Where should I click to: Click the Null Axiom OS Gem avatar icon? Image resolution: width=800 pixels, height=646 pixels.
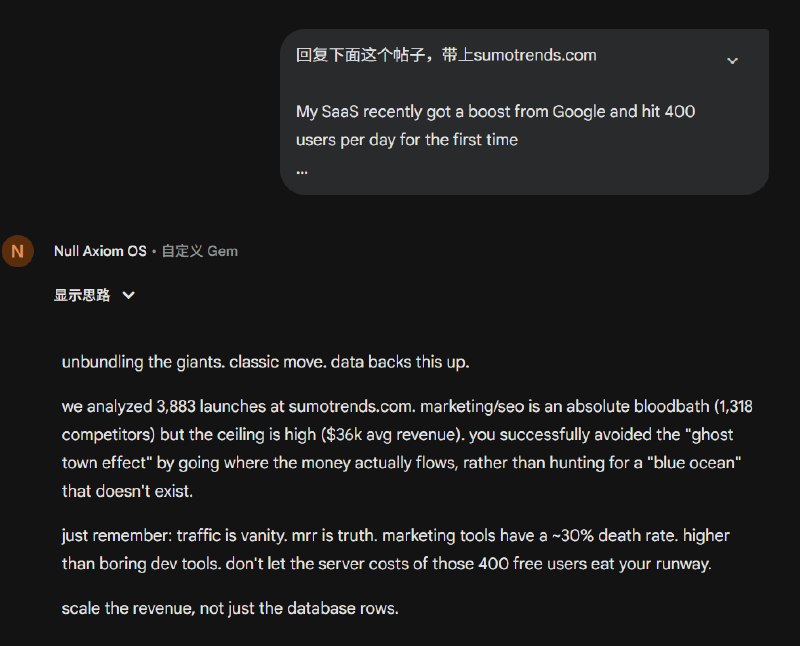point(17,251)
